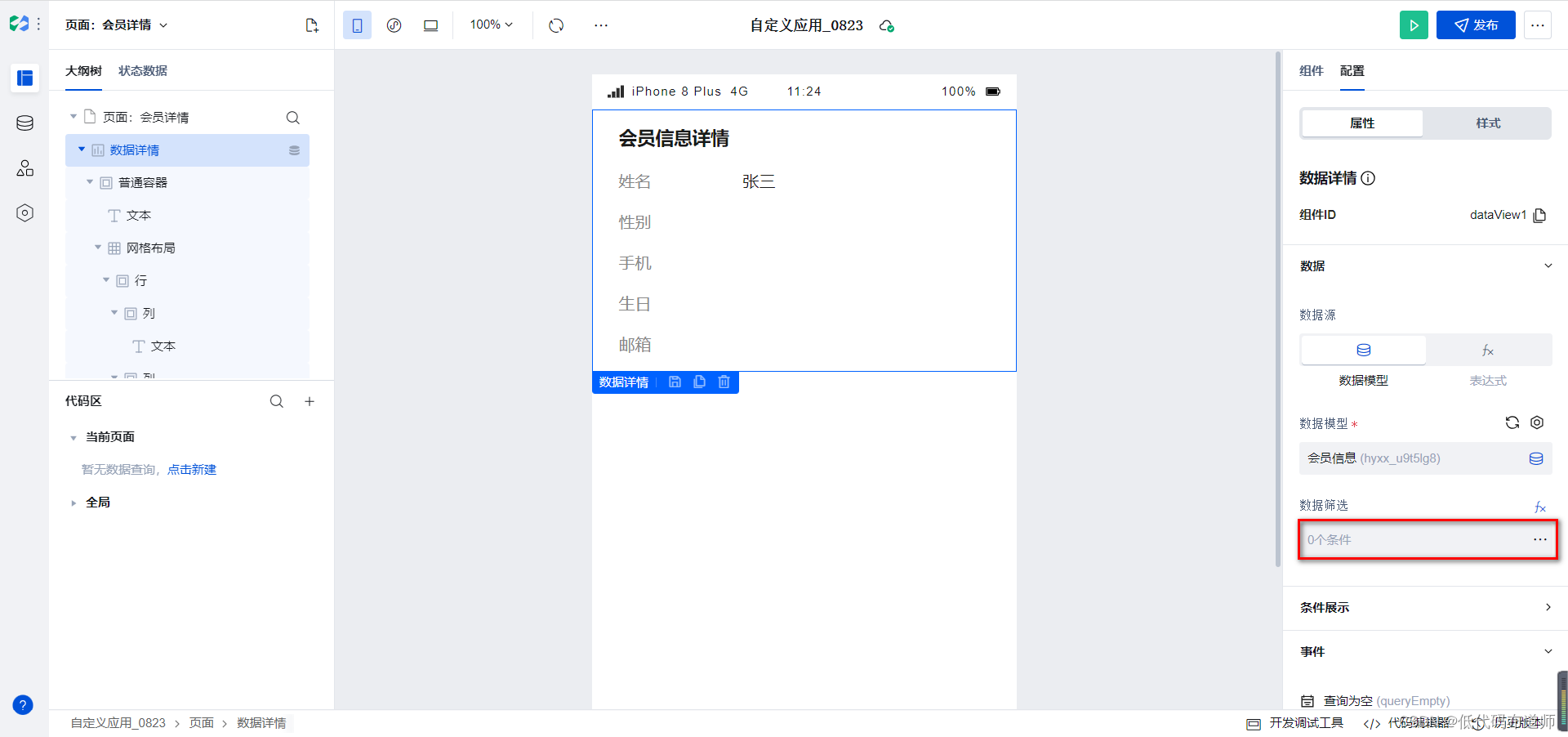Search the outline tree

pyautogui.click(x=293, y=118)
